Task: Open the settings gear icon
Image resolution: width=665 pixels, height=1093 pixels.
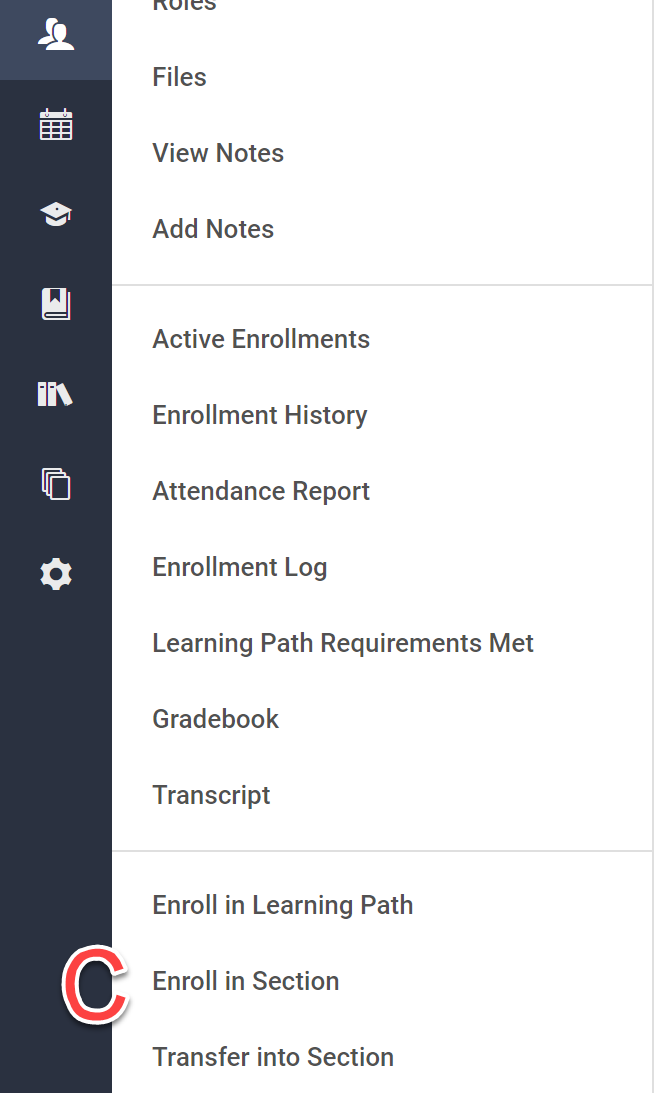Action: click(56, 574)
